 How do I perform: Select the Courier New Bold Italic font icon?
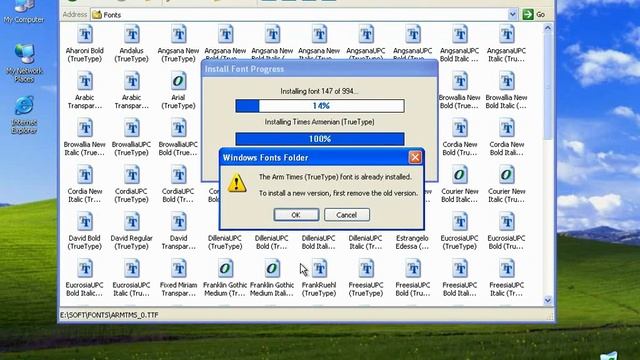(460, 175)
